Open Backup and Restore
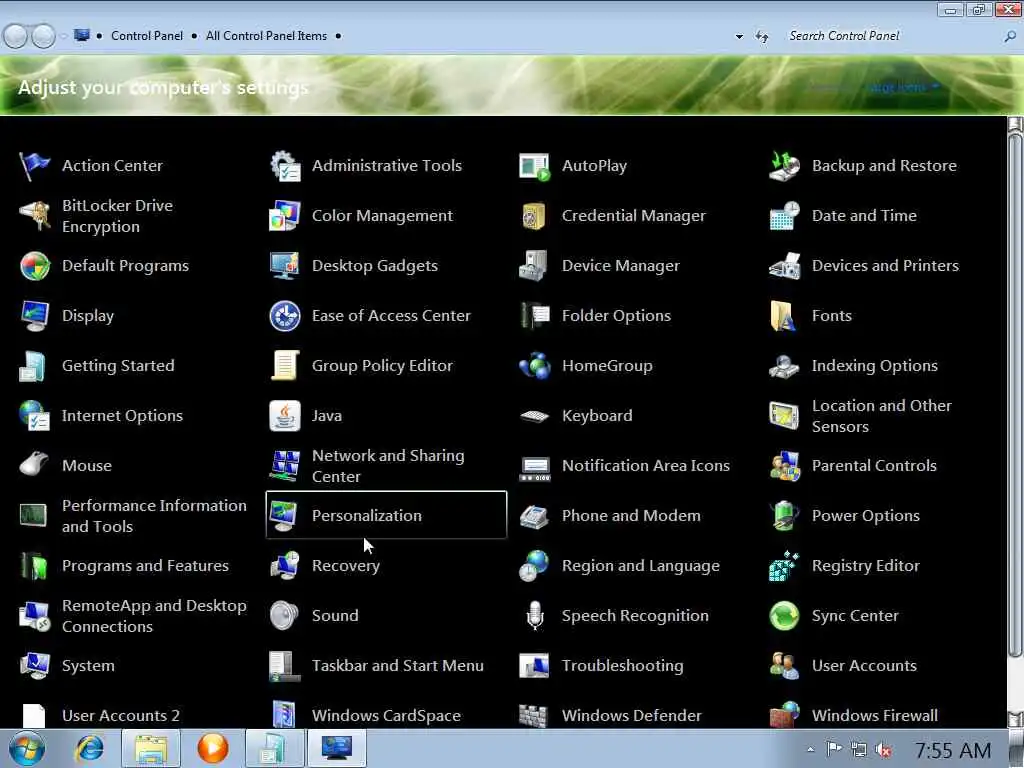Viewport: 1024px width, 768px height. (x=863, y=166)
